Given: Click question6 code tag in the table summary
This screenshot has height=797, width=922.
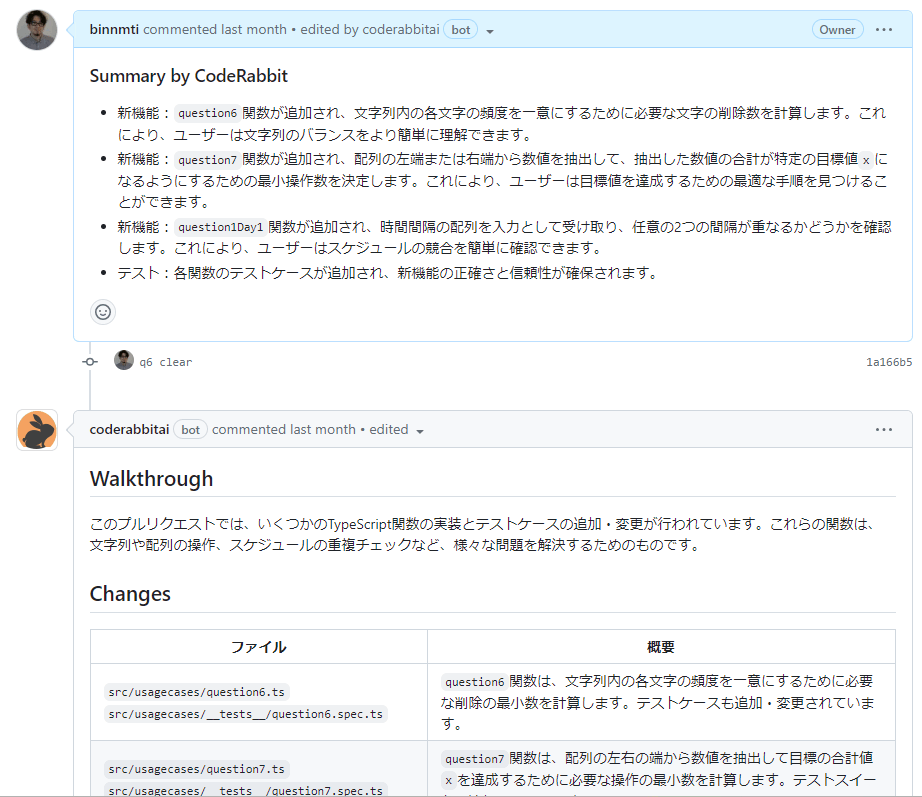Looking at the screenshot, I should (475, 682).
